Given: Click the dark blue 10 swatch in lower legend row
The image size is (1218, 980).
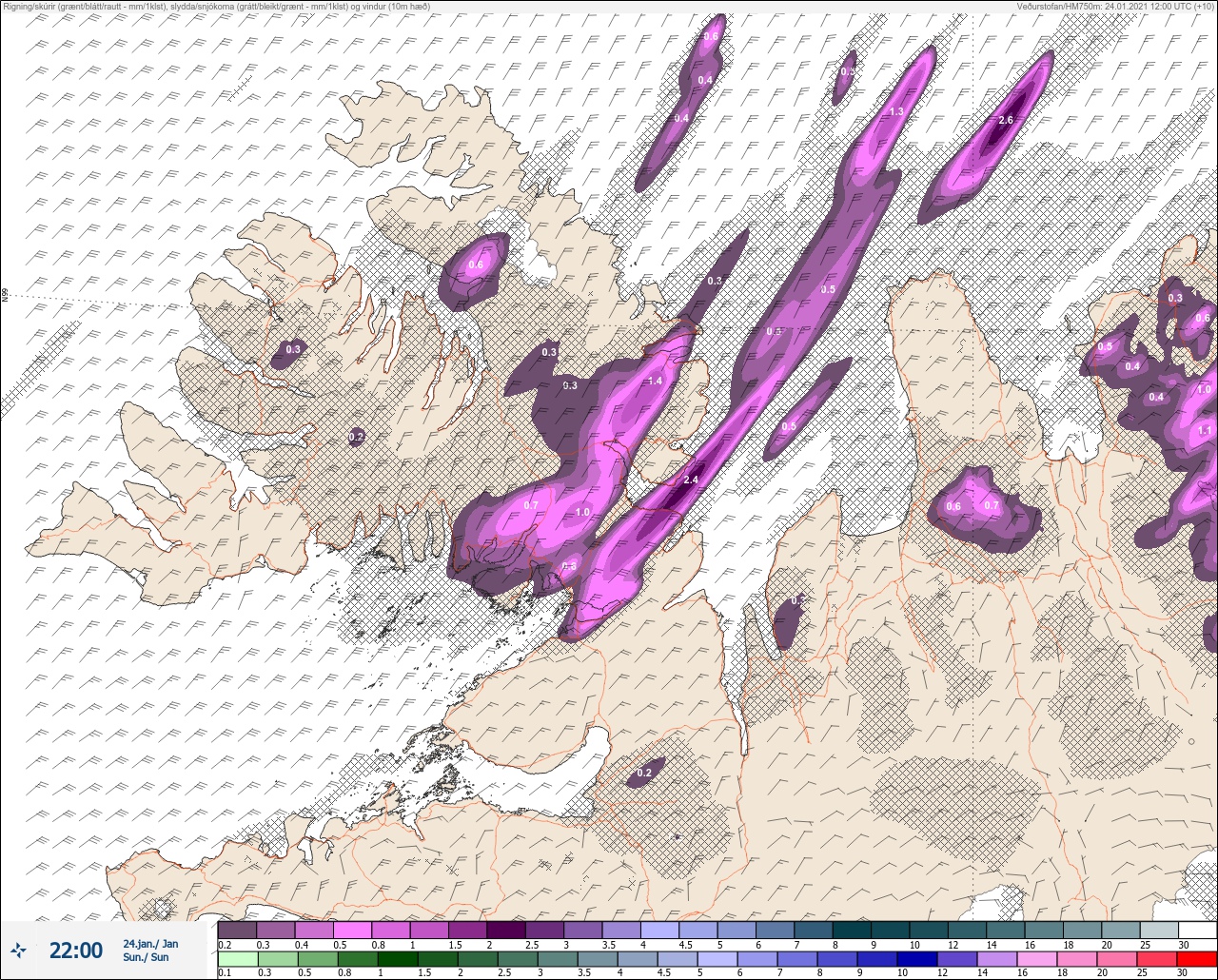Looking at the screenshot, I should 917,958.
